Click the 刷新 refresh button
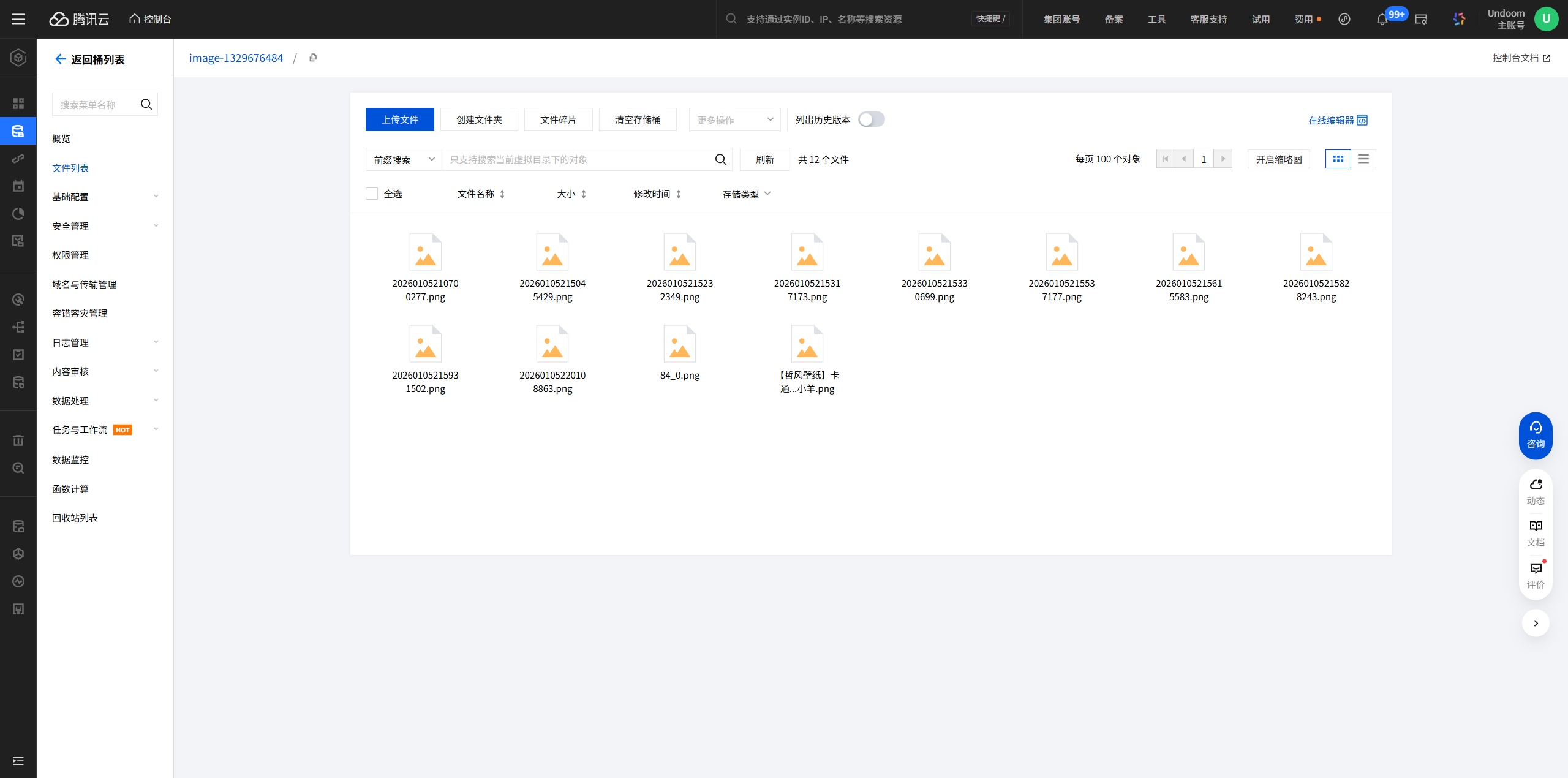 (x=764, y=159)
